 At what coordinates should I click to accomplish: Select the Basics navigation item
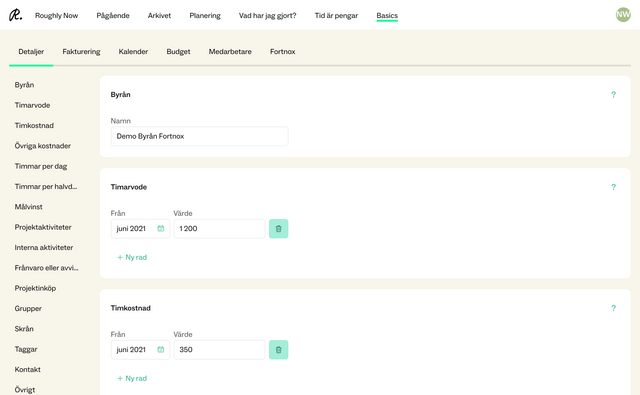pos(387,16)
